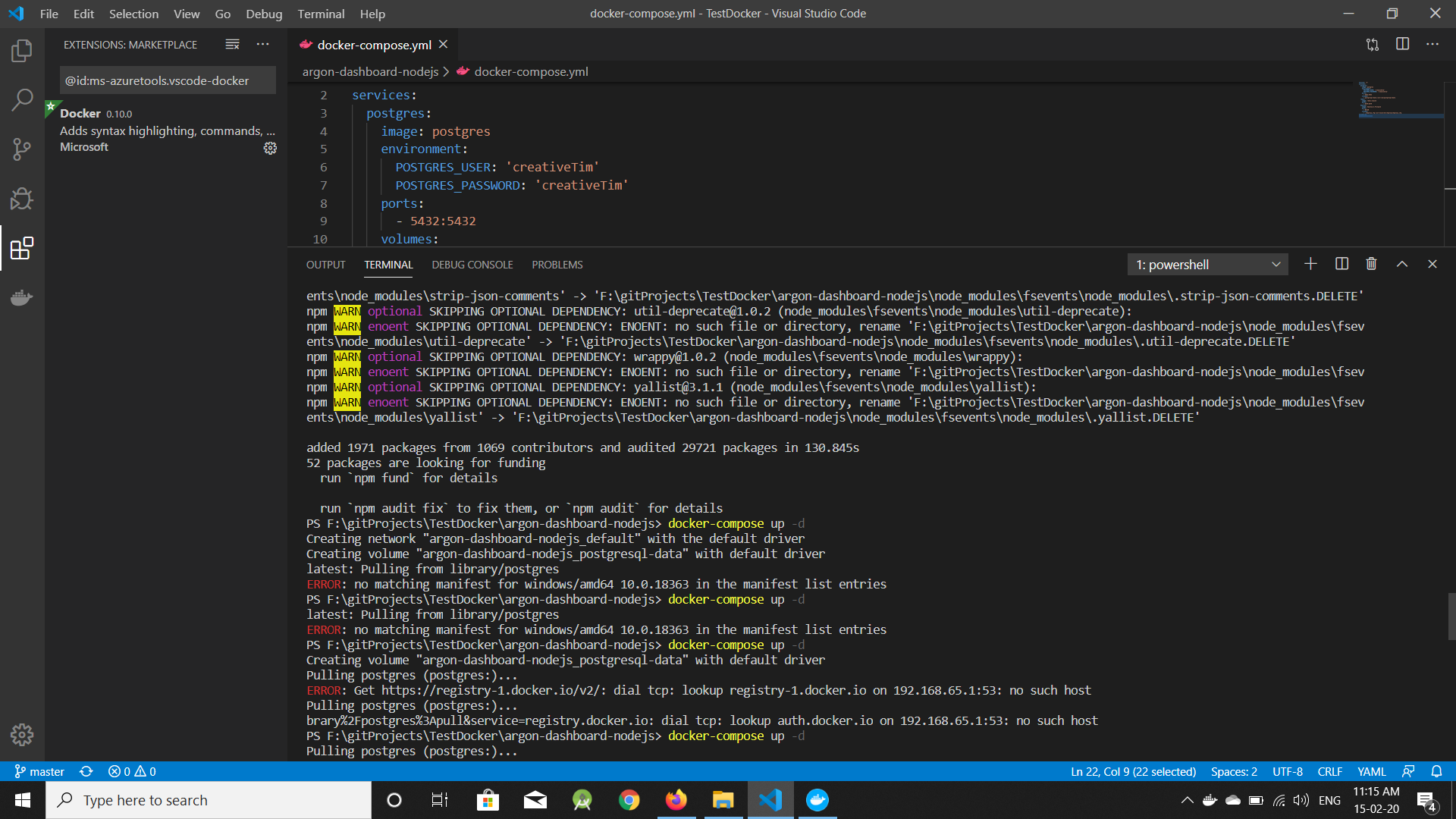Open changes compare icon in editor toolbar
The height and width of the screenshot is (819, 1456).
(x=1373, y=45)
